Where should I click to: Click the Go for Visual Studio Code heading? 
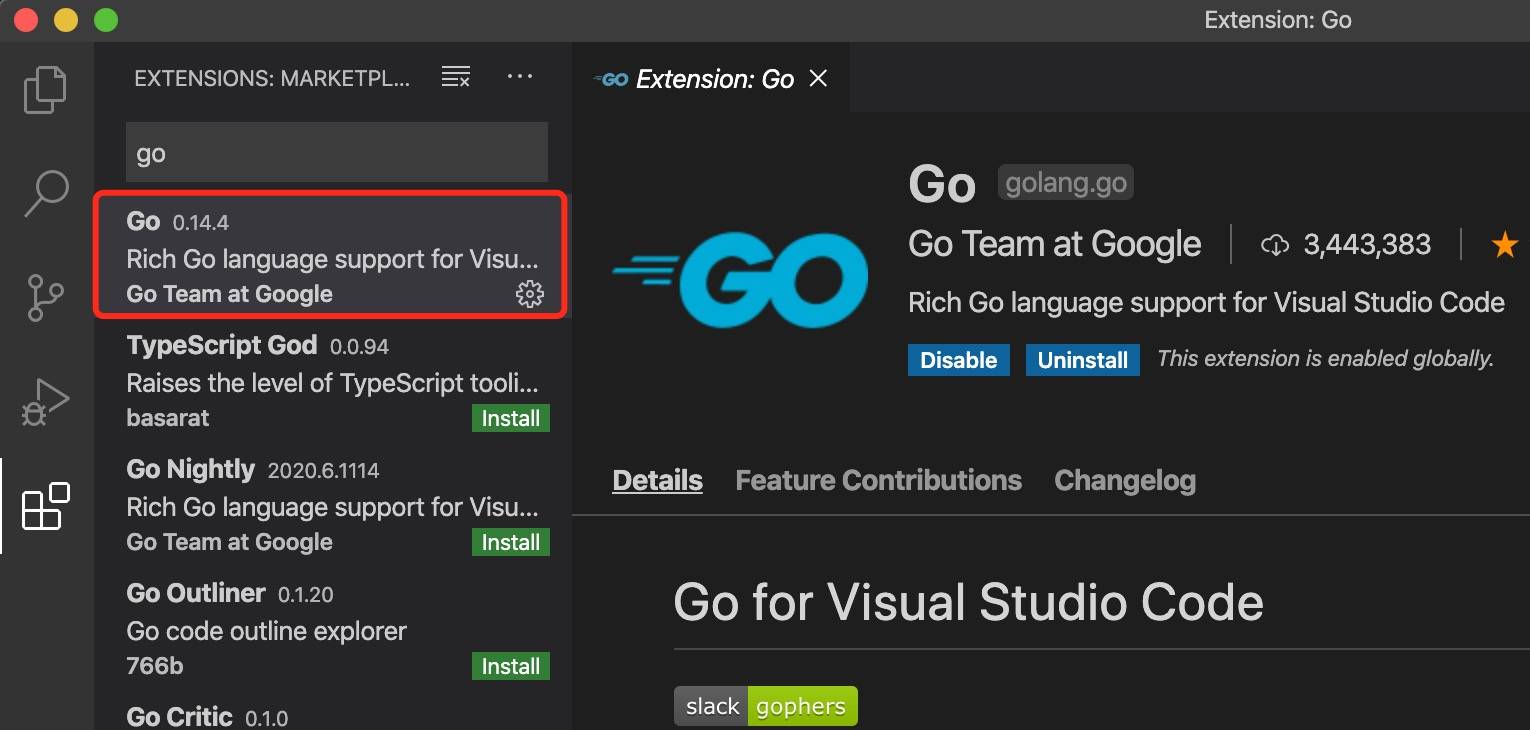point(968,603)
